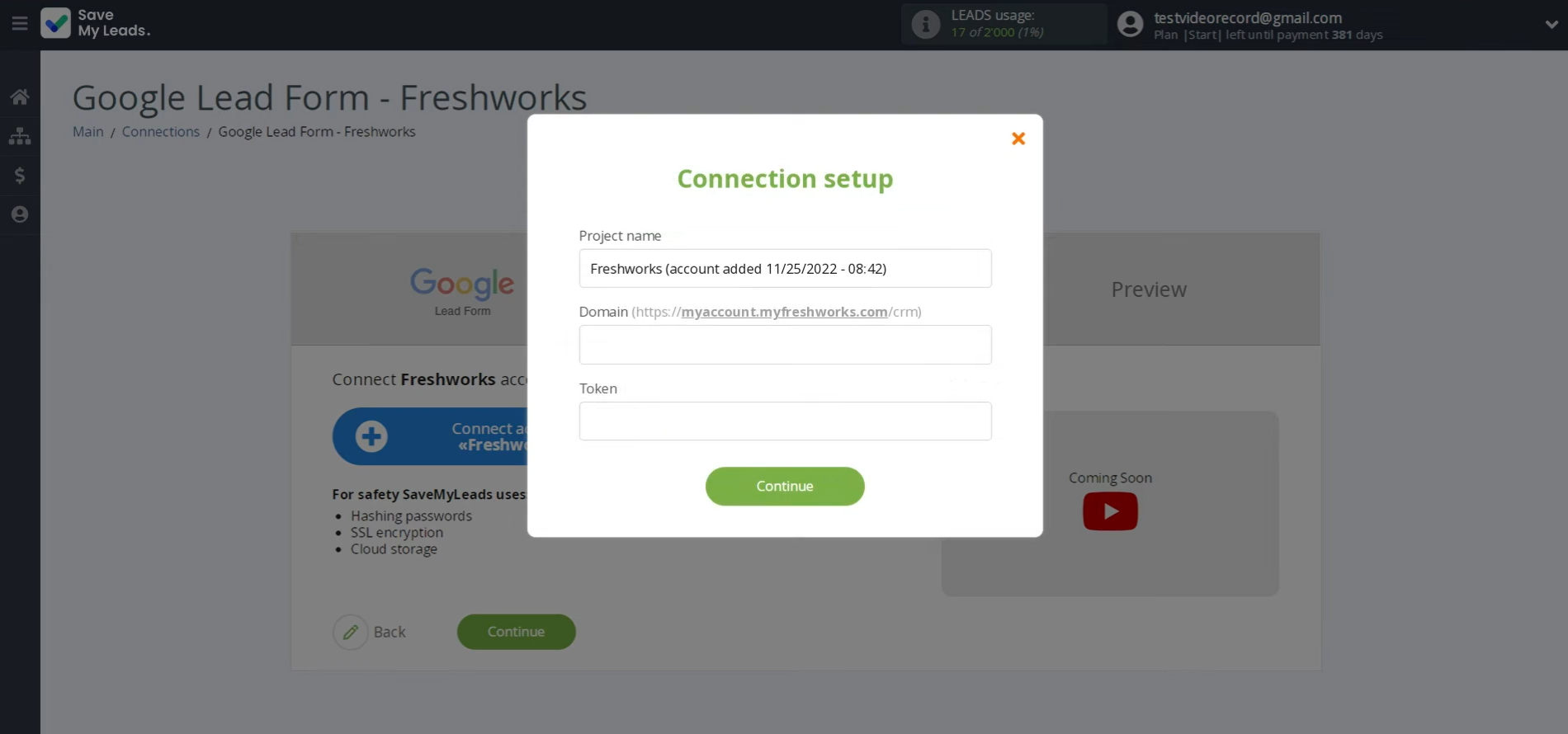1568x734 pixels.
Task: Click the Hashing passwords list item
Action: click(411, 516)
